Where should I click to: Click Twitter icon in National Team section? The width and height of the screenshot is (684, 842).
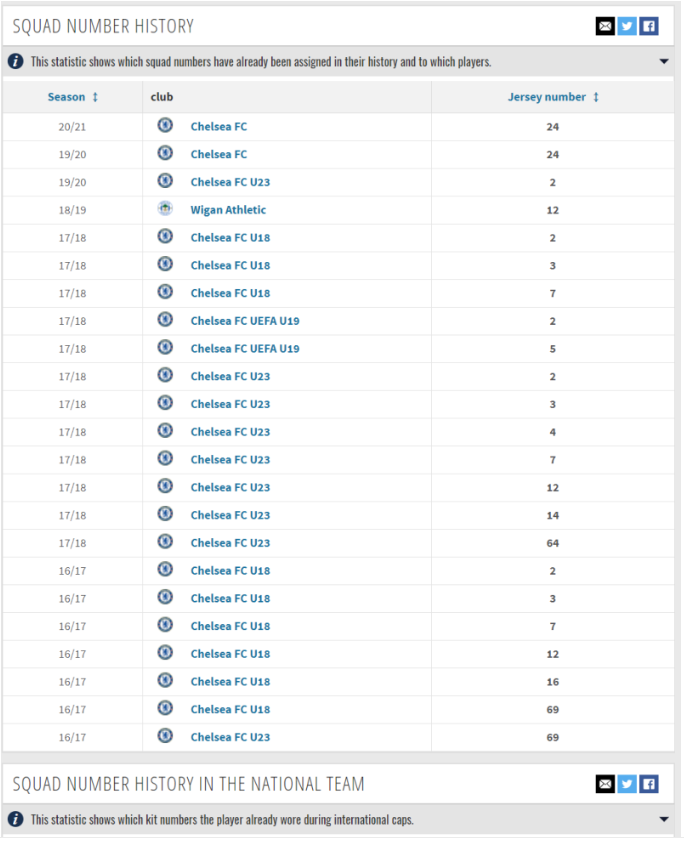coord(627,784)
